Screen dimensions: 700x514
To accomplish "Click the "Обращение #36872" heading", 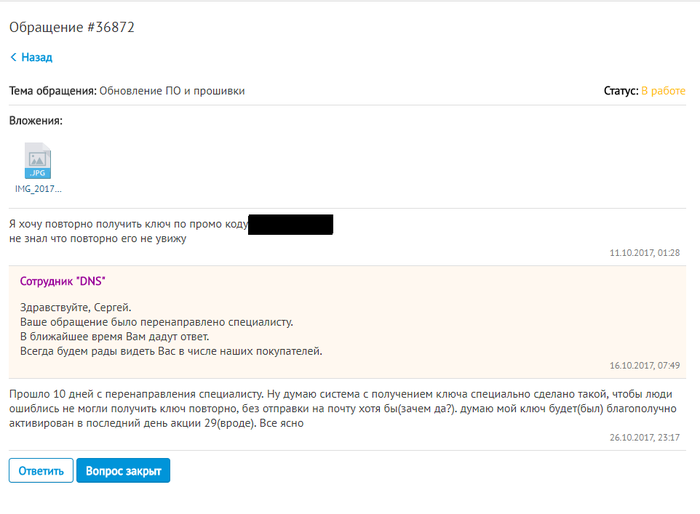I will coord(72,27).
